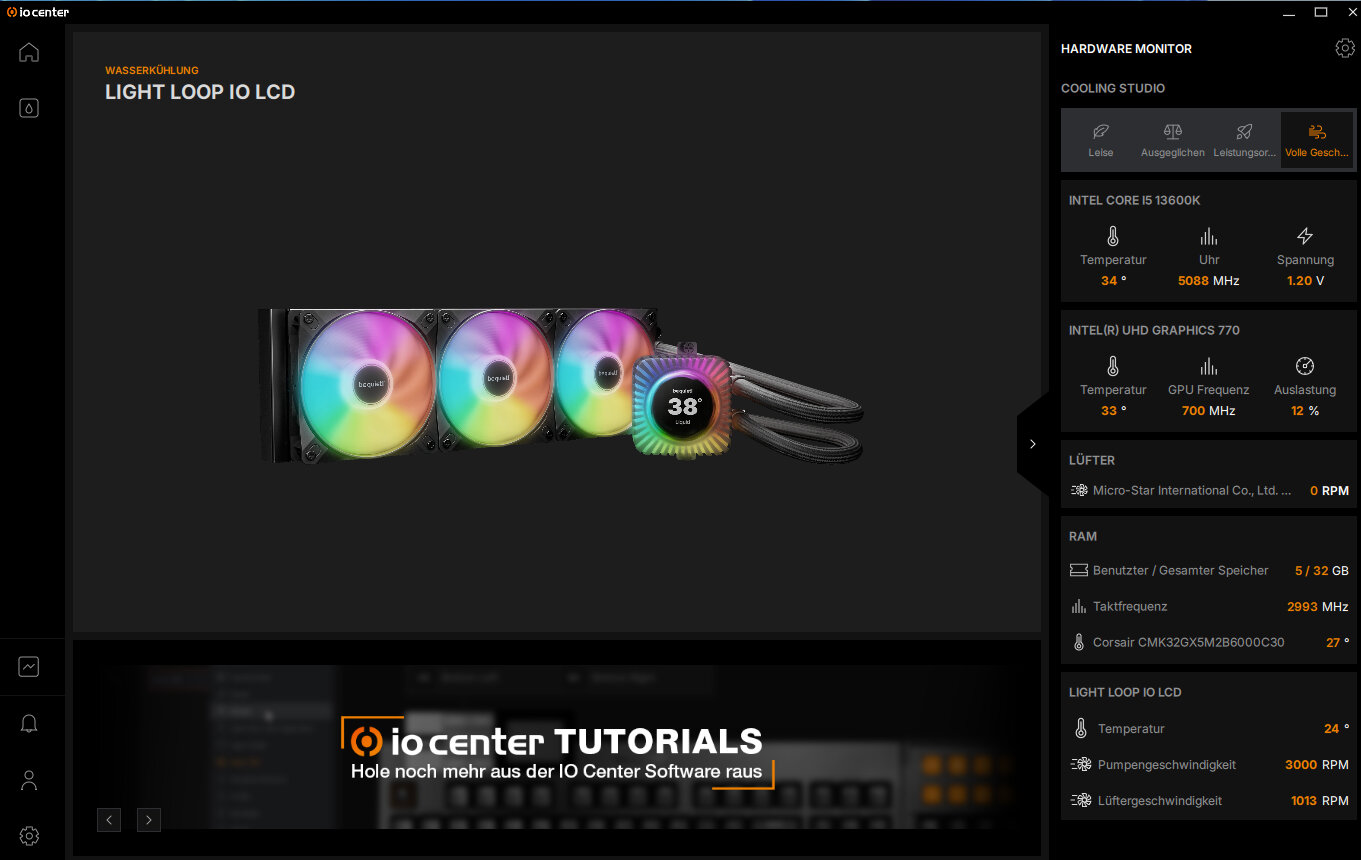The image size is (1361, 860).
Task: Go to previous tutorial banner slide
Action: point(109,820)
